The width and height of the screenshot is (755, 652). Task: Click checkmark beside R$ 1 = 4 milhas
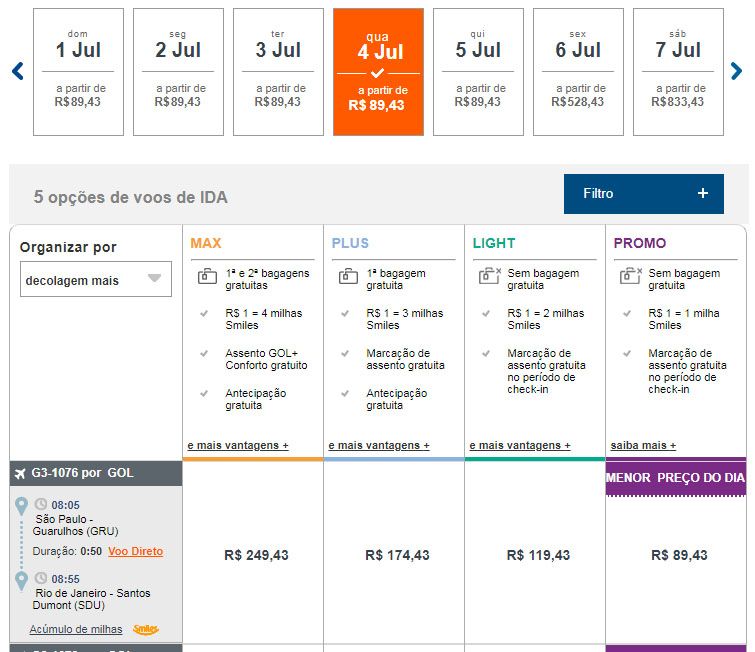point(204,313)
